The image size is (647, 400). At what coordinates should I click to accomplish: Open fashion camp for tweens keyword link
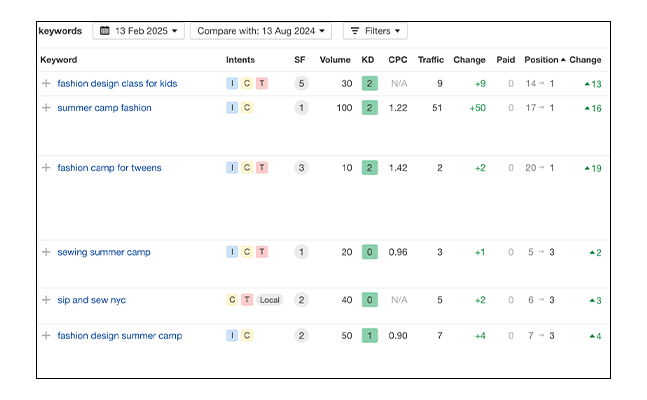[109, 168]
